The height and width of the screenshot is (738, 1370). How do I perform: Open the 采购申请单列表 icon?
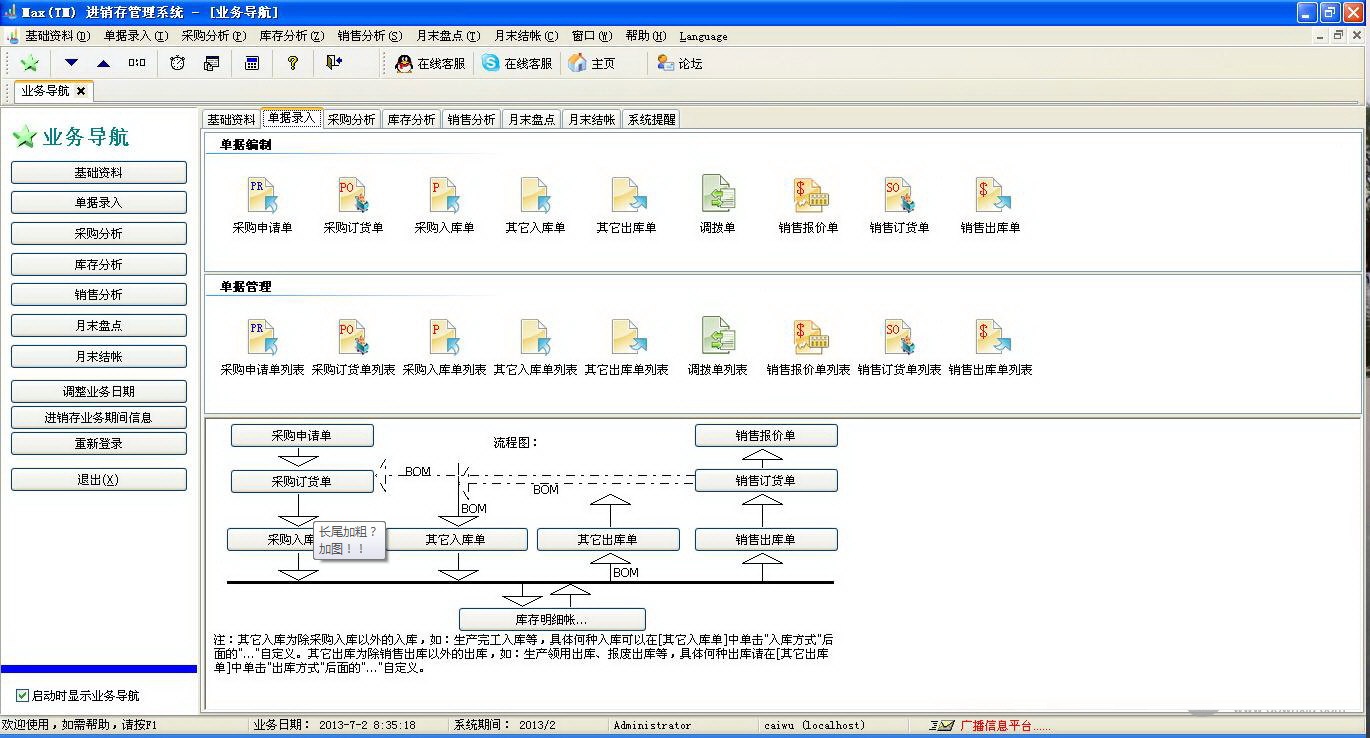262,337
